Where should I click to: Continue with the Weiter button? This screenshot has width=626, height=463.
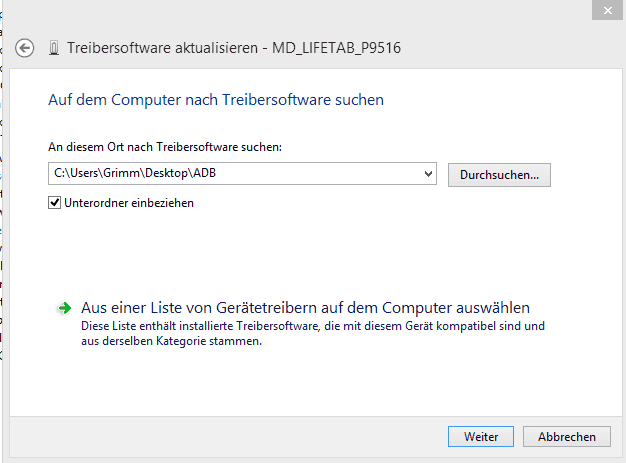pyautogui.click(x=481, y=437)
